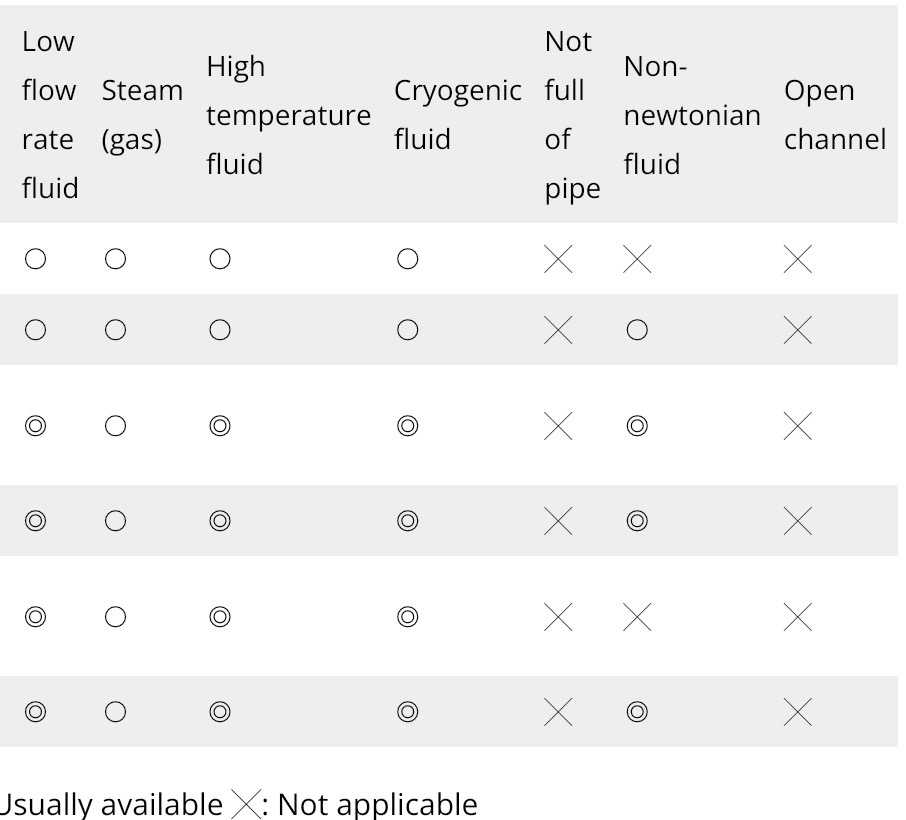Click first row X under Non-newtonian fluid

pos(637,259)
